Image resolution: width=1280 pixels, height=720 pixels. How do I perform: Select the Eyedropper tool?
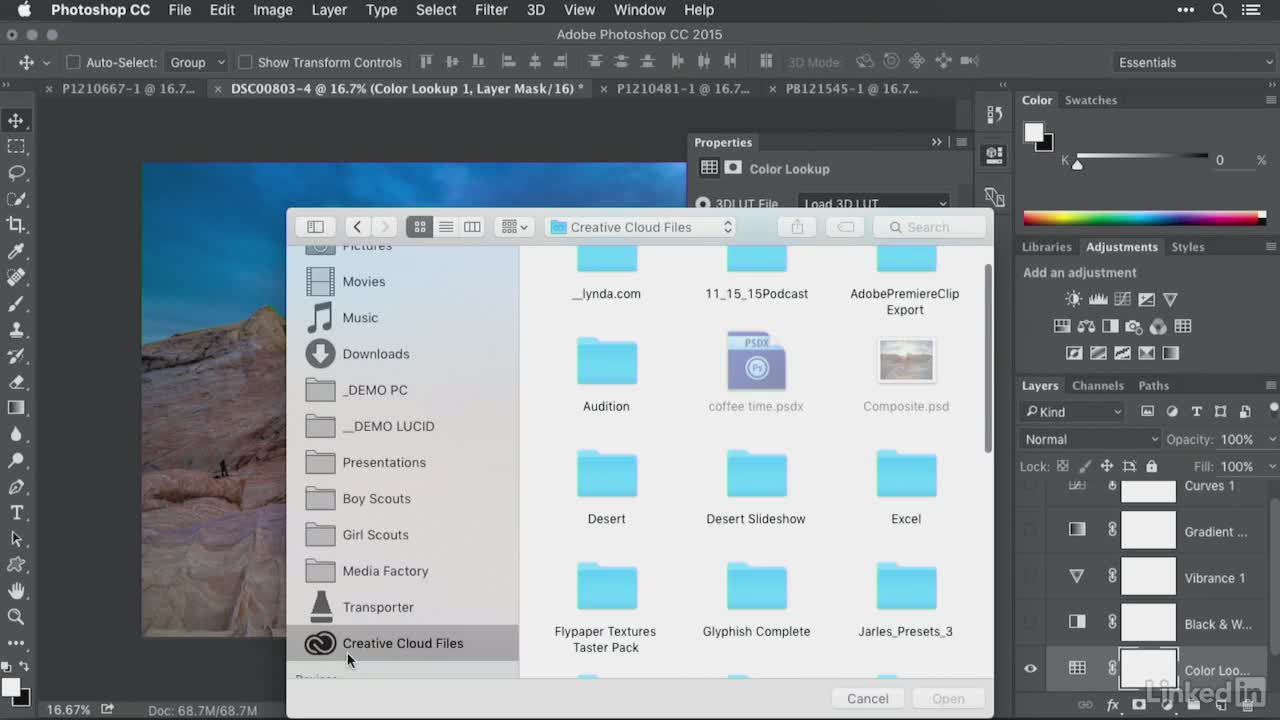16,251
